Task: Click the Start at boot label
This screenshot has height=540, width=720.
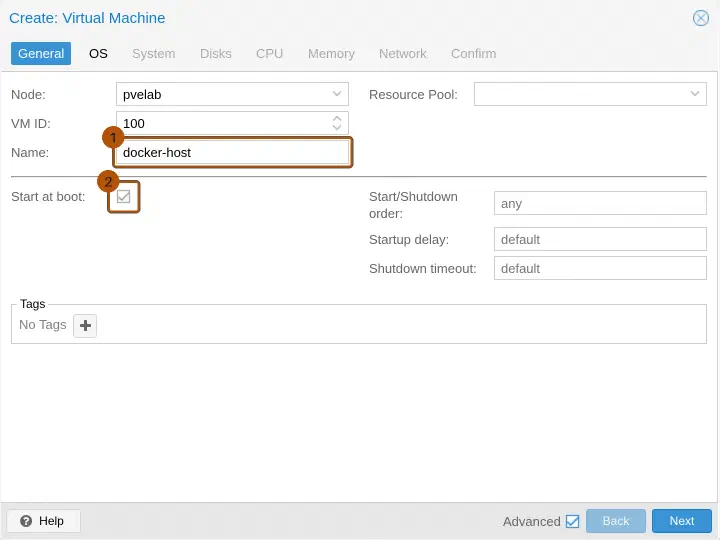Action: [48, 197]
